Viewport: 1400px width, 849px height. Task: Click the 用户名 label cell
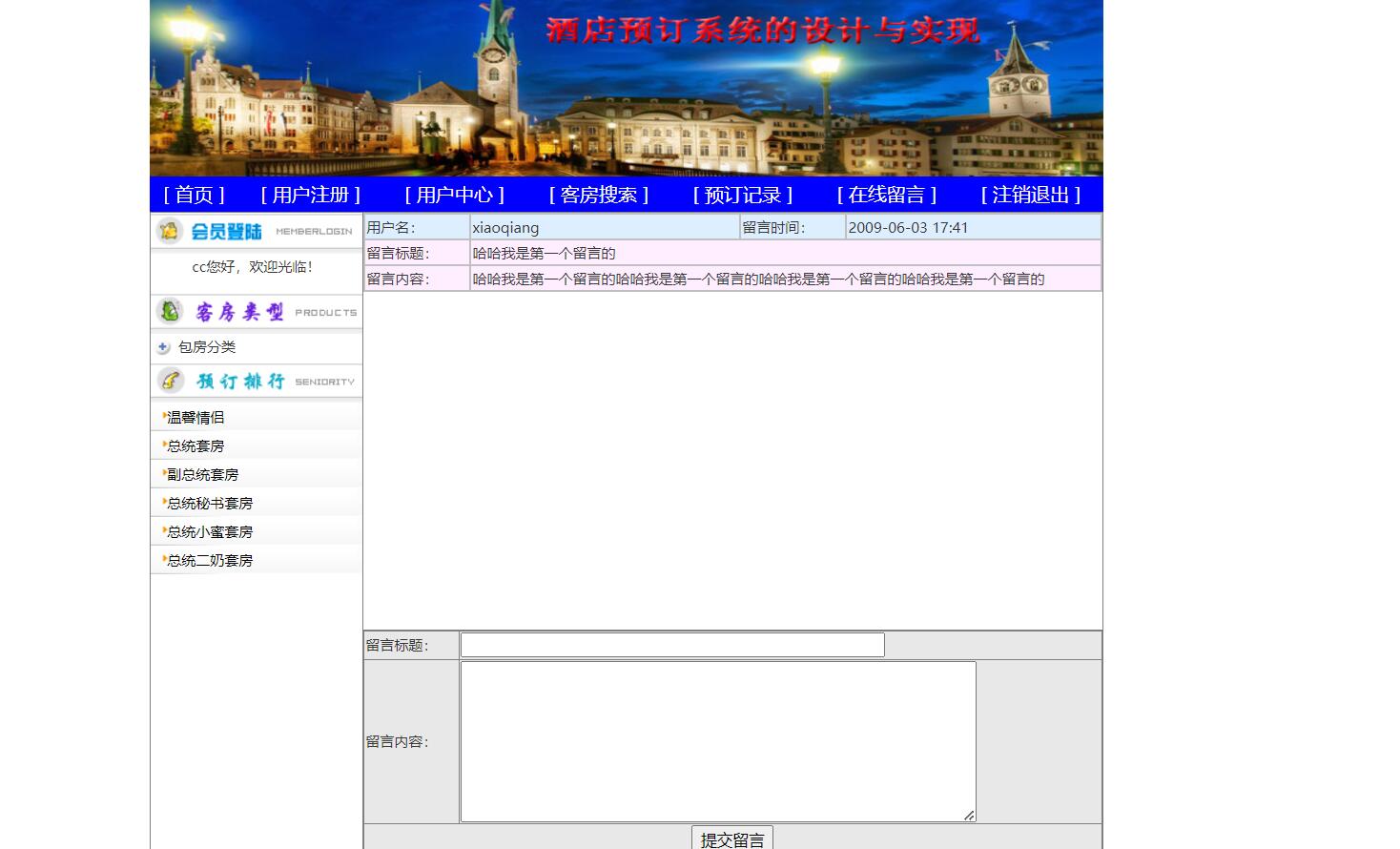(417, 227)
